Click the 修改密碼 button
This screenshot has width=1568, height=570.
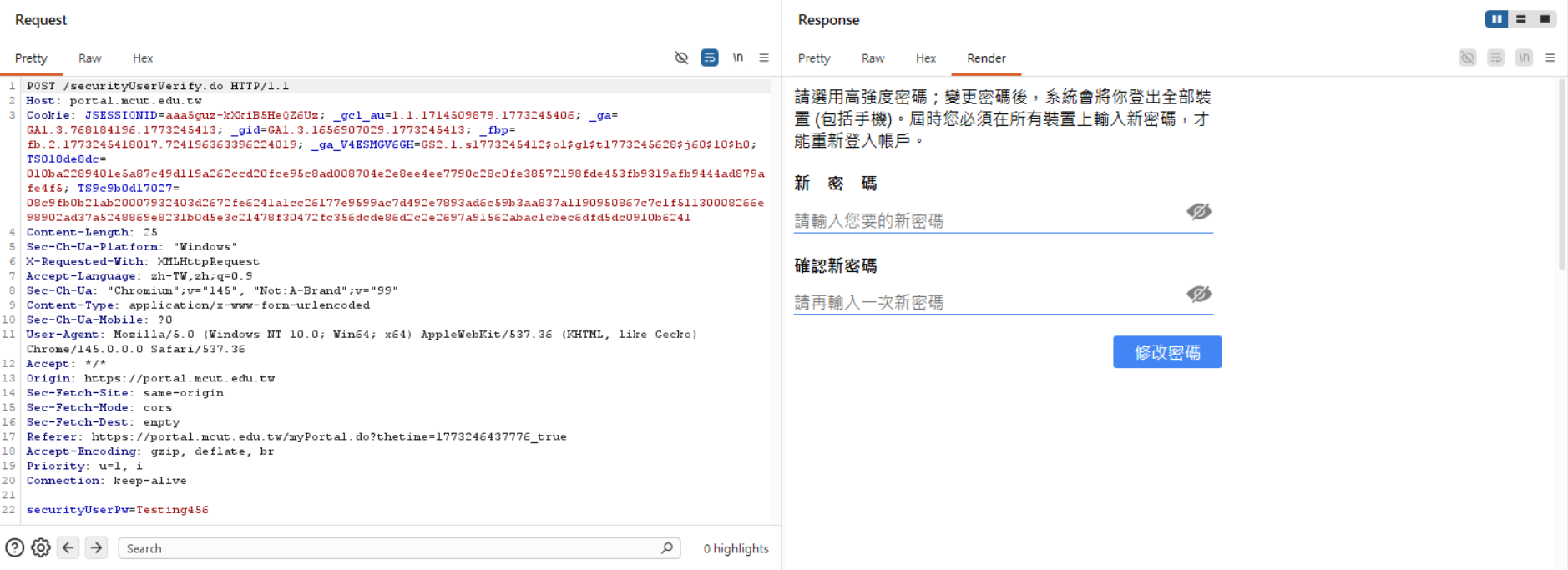(1167, 352)
